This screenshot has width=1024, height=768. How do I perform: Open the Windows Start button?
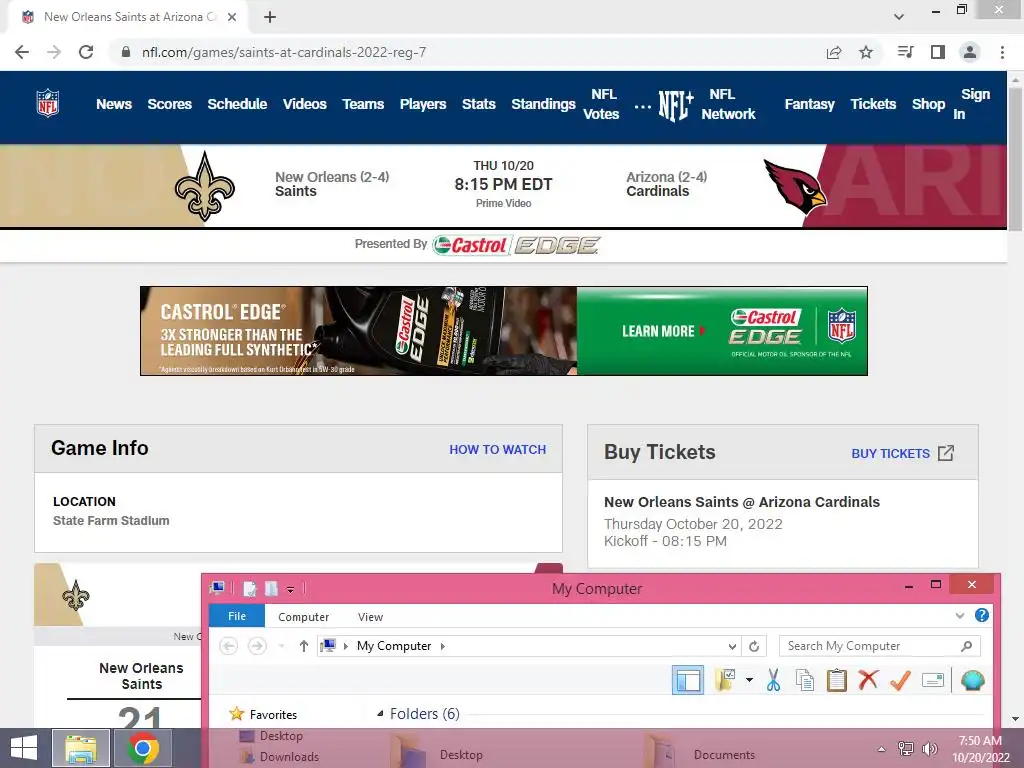[x=24, y=748]
